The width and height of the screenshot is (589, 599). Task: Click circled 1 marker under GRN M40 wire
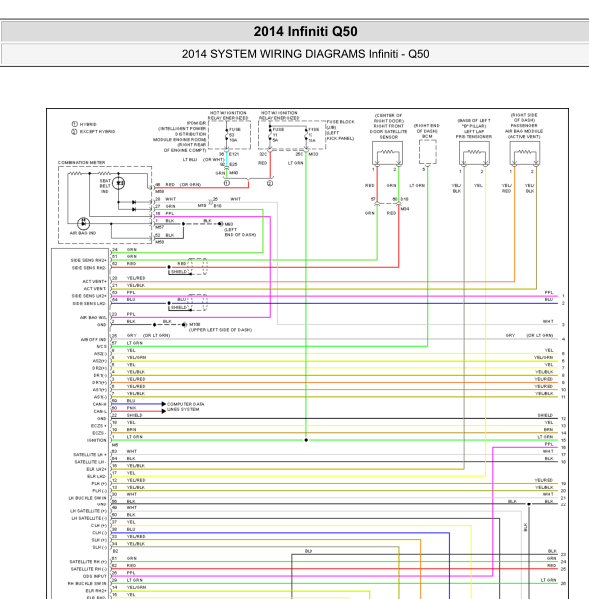point(227,183)
